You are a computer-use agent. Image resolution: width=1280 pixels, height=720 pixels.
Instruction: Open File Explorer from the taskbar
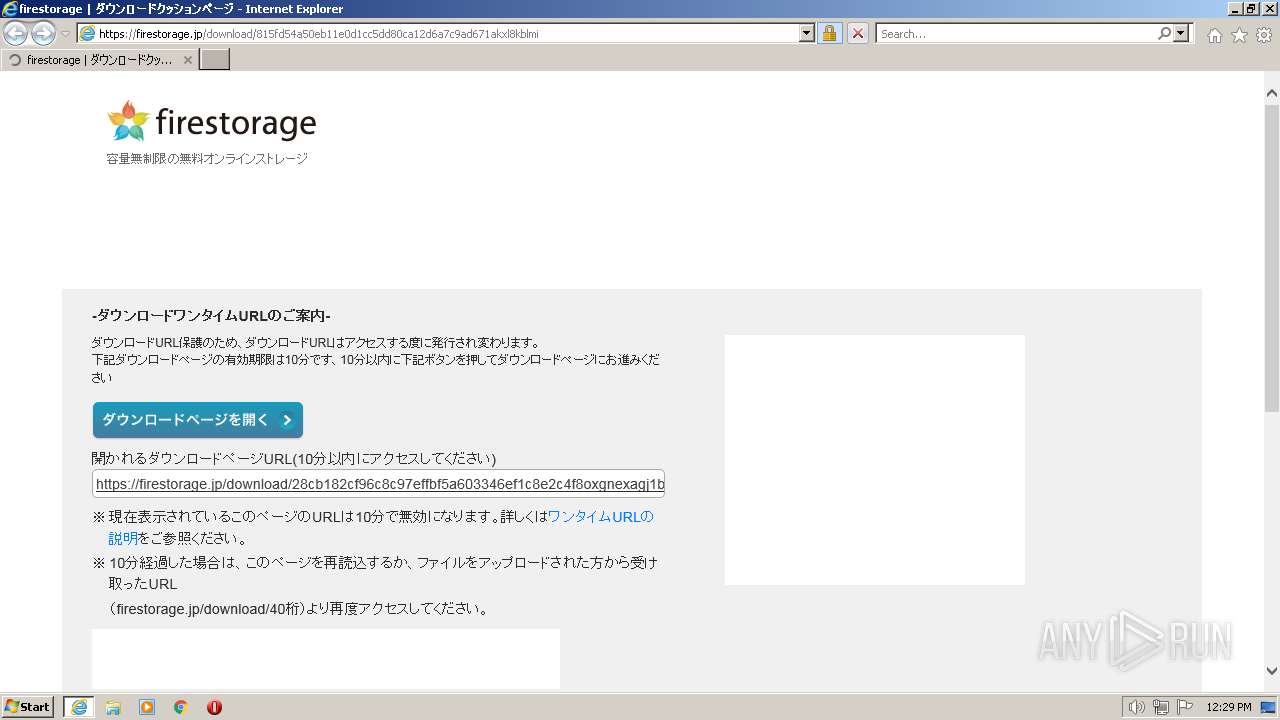(113, 707)
